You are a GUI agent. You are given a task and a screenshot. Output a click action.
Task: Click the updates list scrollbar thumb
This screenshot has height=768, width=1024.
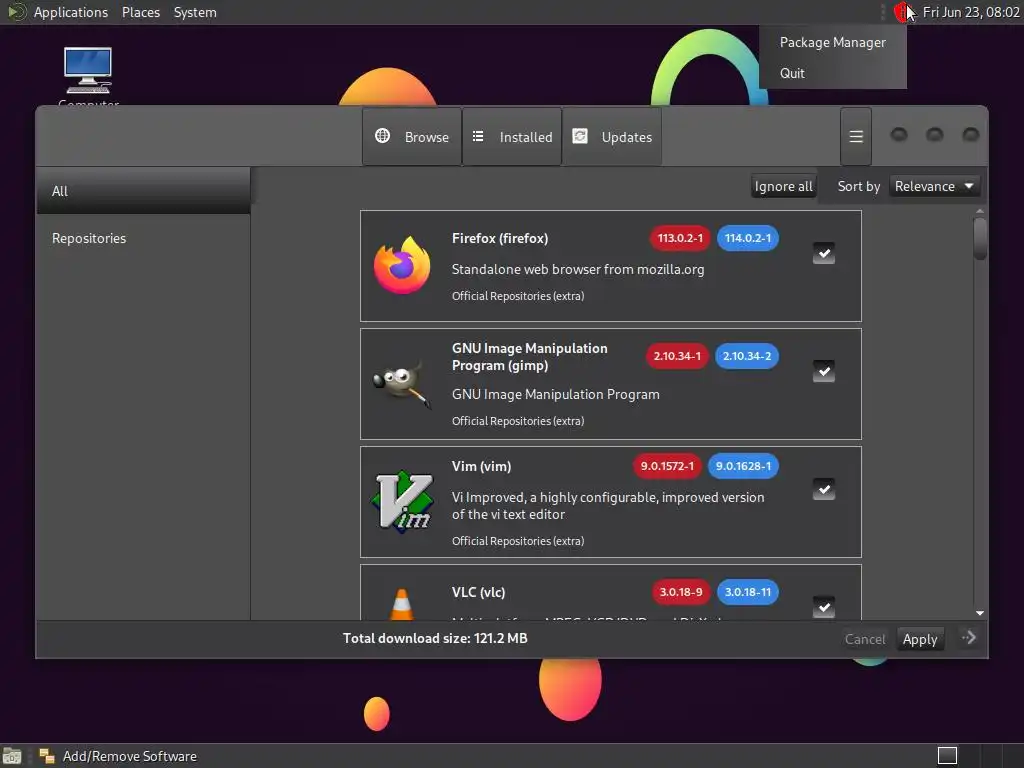click(x=980, y=238)
